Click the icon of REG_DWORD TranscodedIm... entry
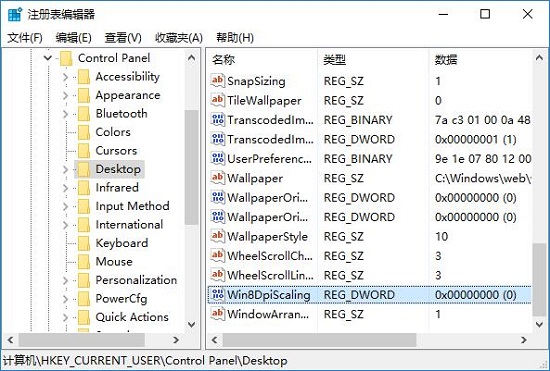This screenshot has width=550, height=371. [x=217, y=139]
